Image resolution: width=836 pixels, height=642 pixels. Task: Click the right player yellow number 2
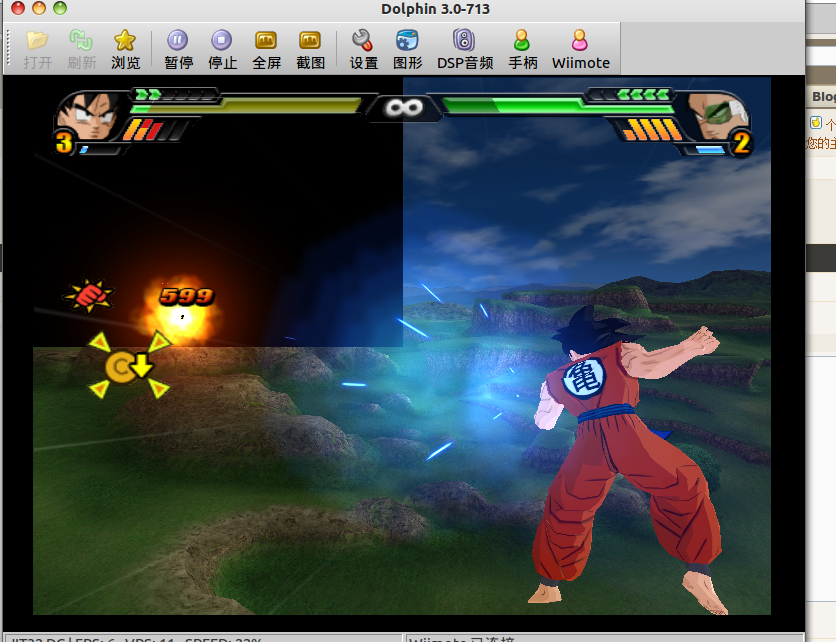742,143
